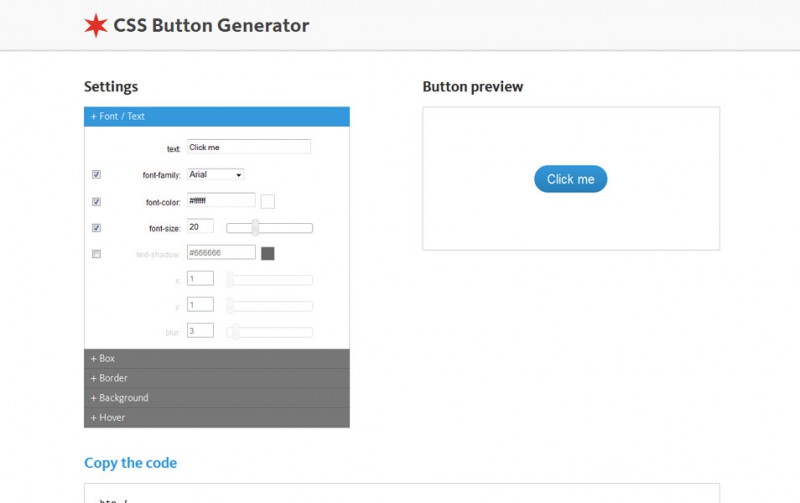Toggle the font-family checkbox
The height and width of the screenshot is (503, 800).
coord(96,174)
